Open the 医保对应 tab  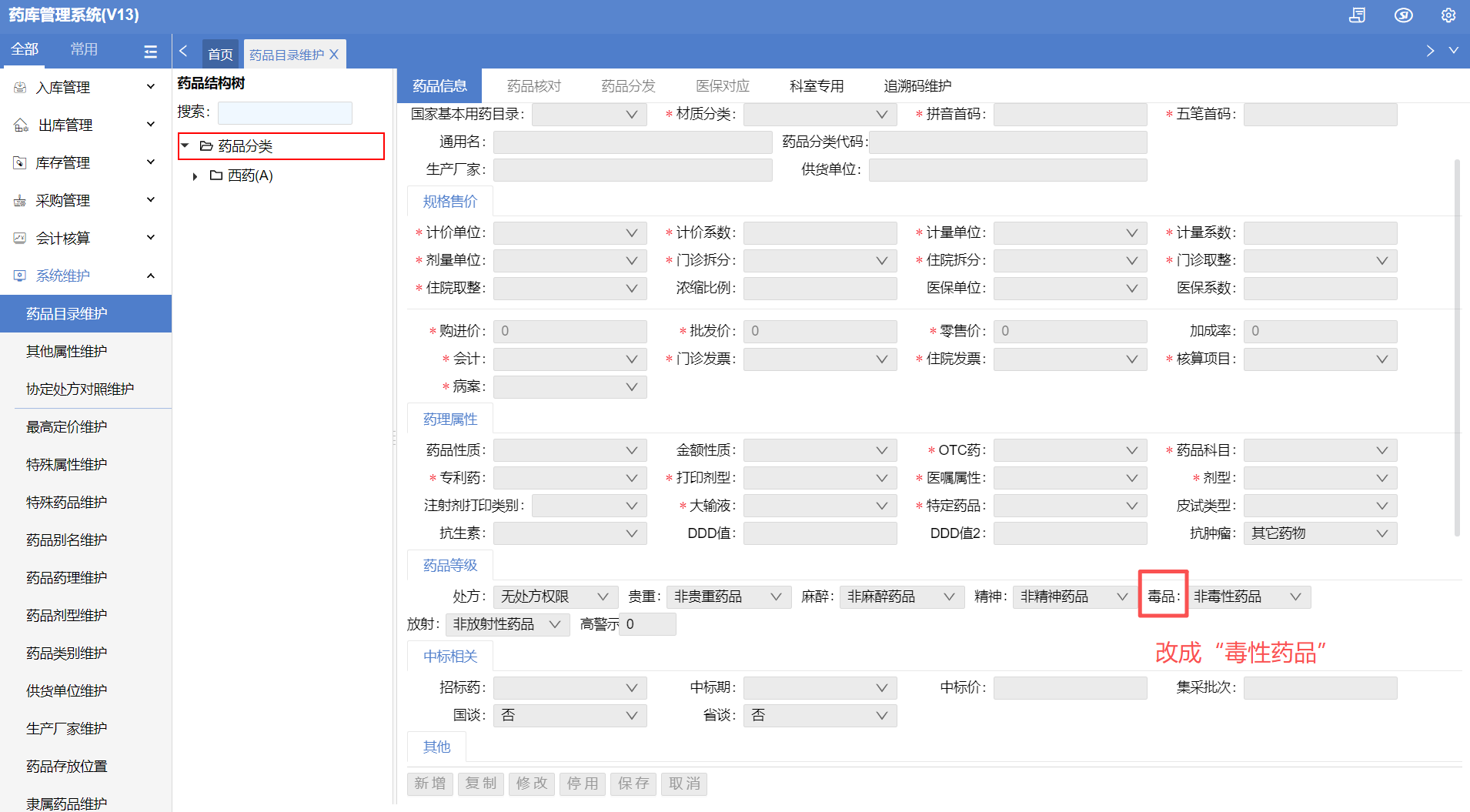[x=723, y=86]
